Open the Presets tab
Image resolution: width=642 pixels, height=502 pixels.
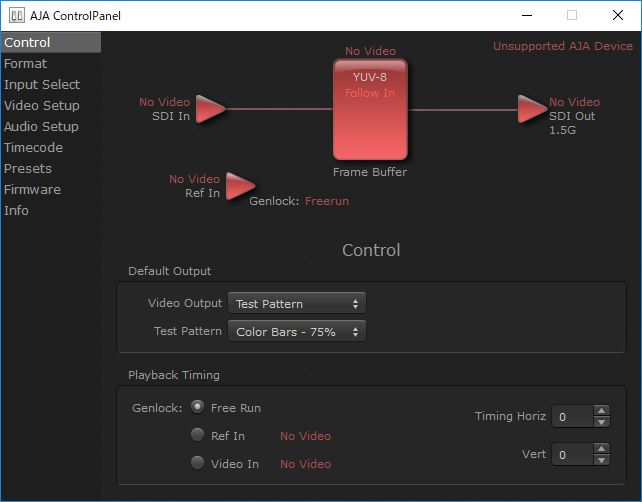(51, 168)
